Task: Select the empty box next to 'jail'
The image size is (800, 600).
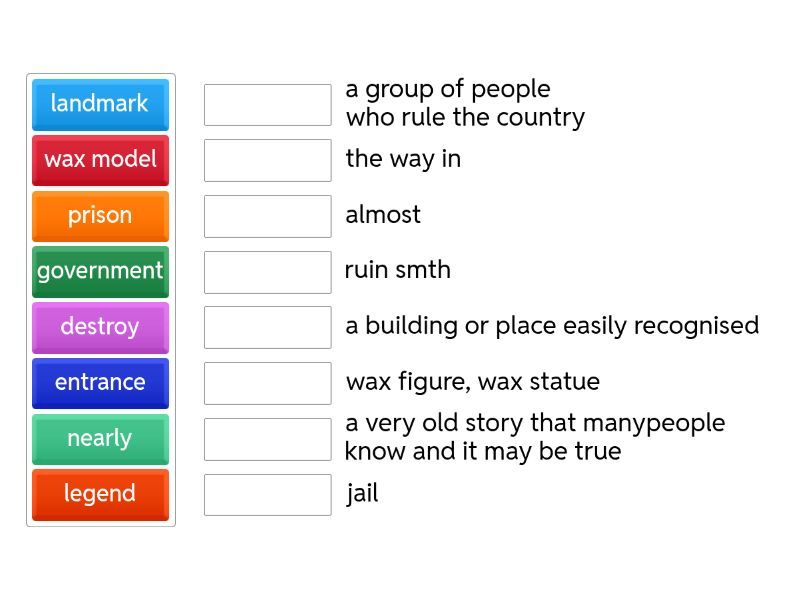Action: (x=267, y=495)
